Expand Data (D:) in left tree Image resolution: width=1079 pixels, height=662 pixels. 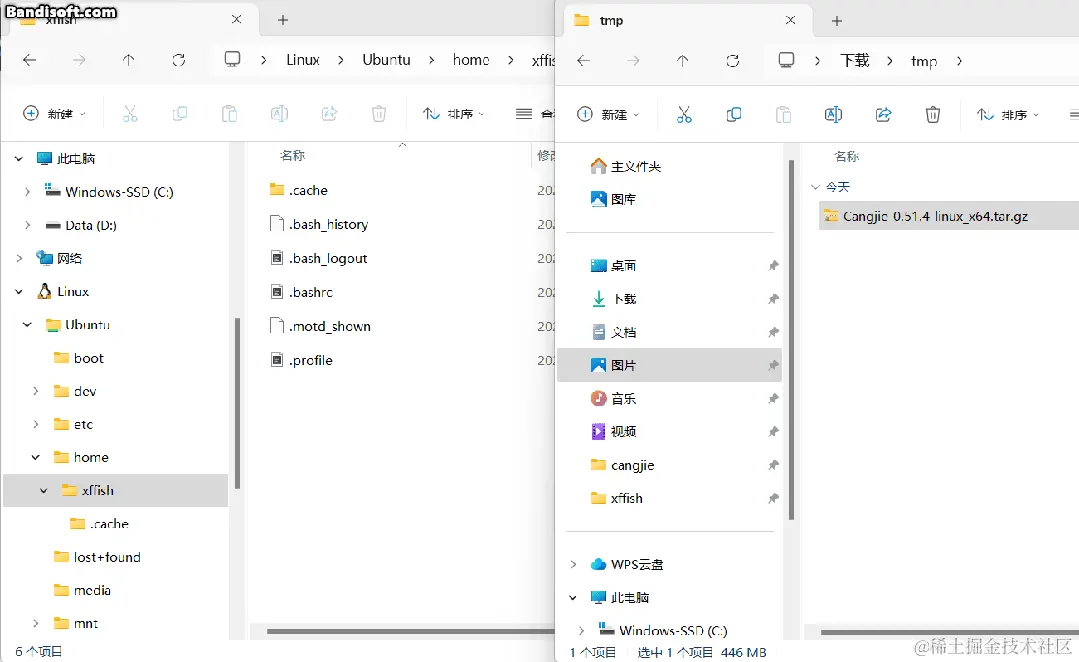point(28,225)
